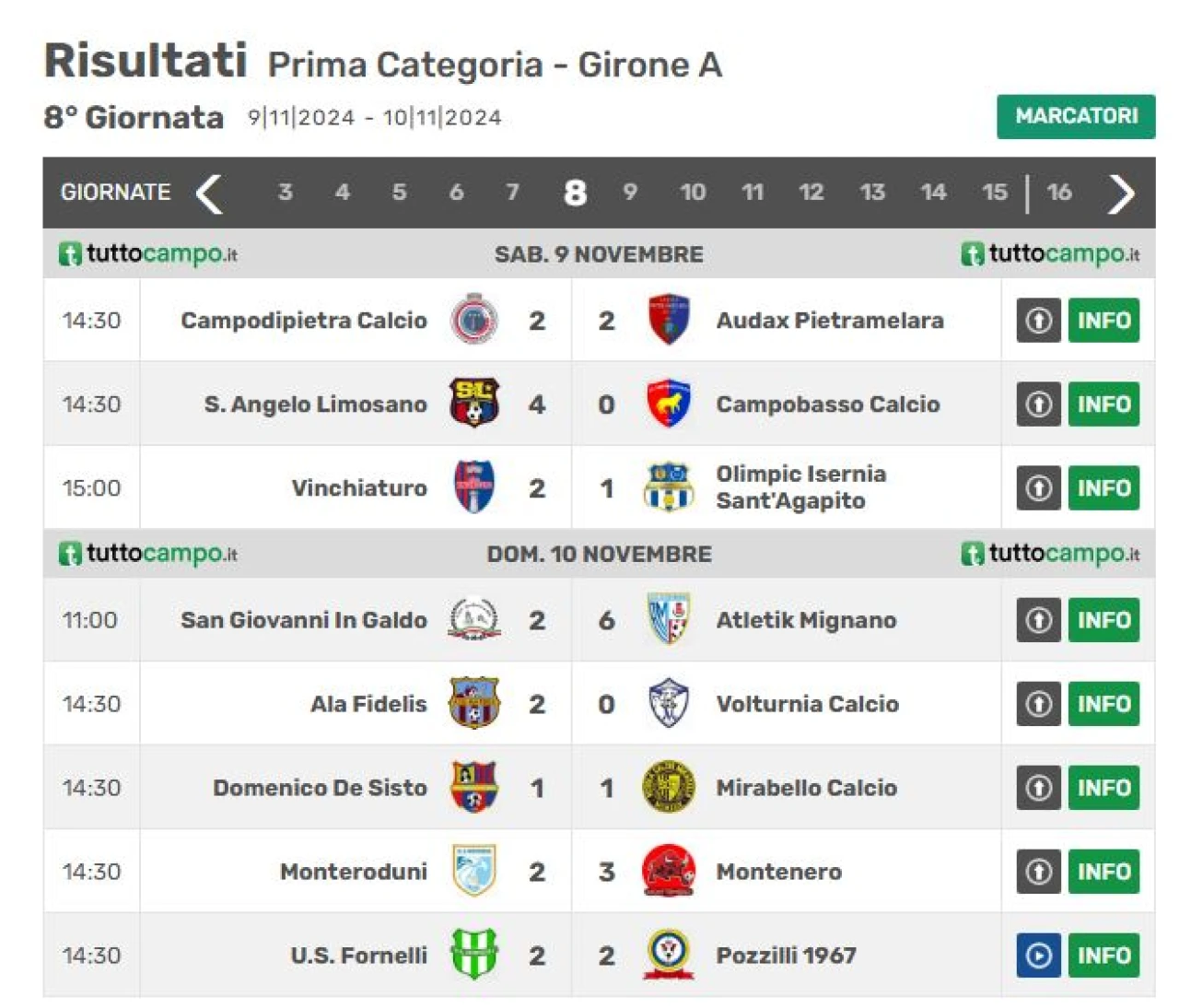This screenshot has height=1008, width=1179.
Task: Click the Montenero red bull crest
Action: [x=668, y=871]
